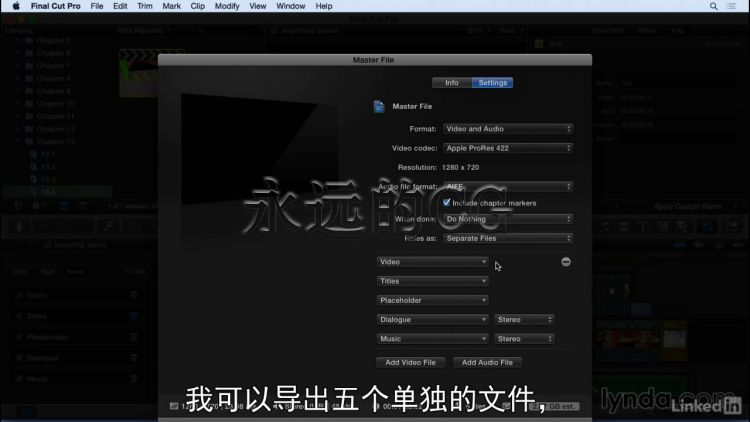This screenshot has width=750, height=422.
Task: Click the resolution text 1280 x 720
Action: (x=460, y=167)
